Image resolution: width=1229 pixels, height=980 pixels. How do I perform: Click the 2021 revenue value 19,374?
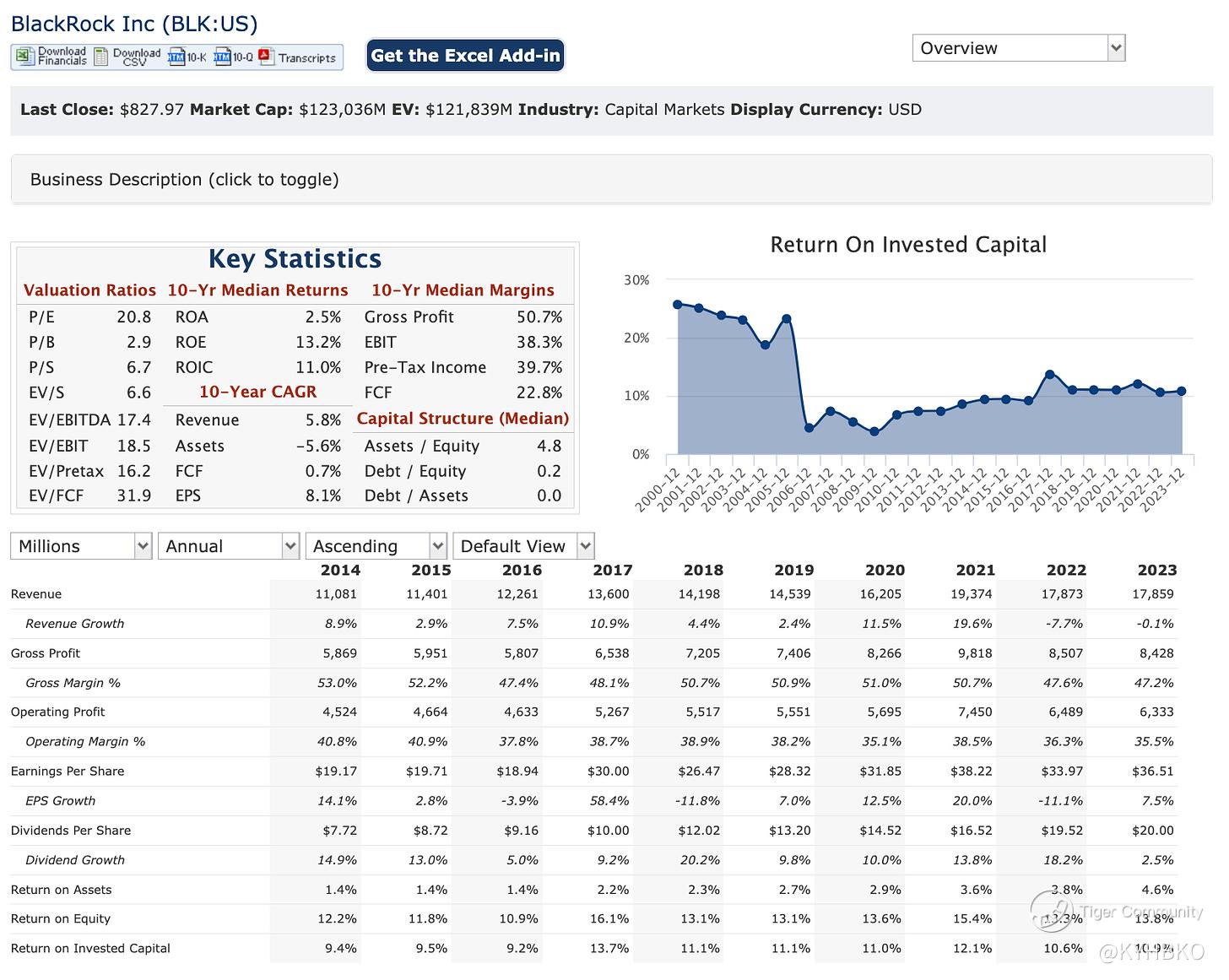pos(972,594)
